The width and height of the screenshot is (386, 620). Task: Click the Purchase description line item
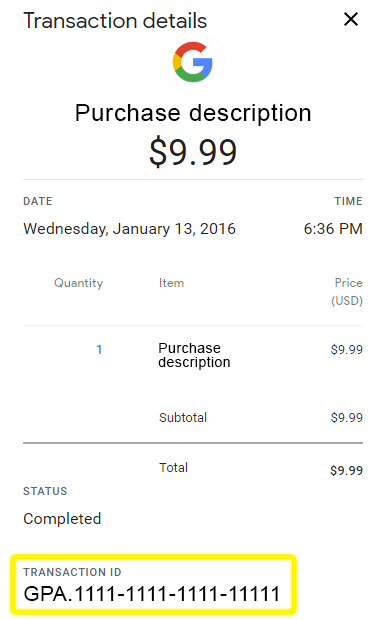click(x=194, y=355)
